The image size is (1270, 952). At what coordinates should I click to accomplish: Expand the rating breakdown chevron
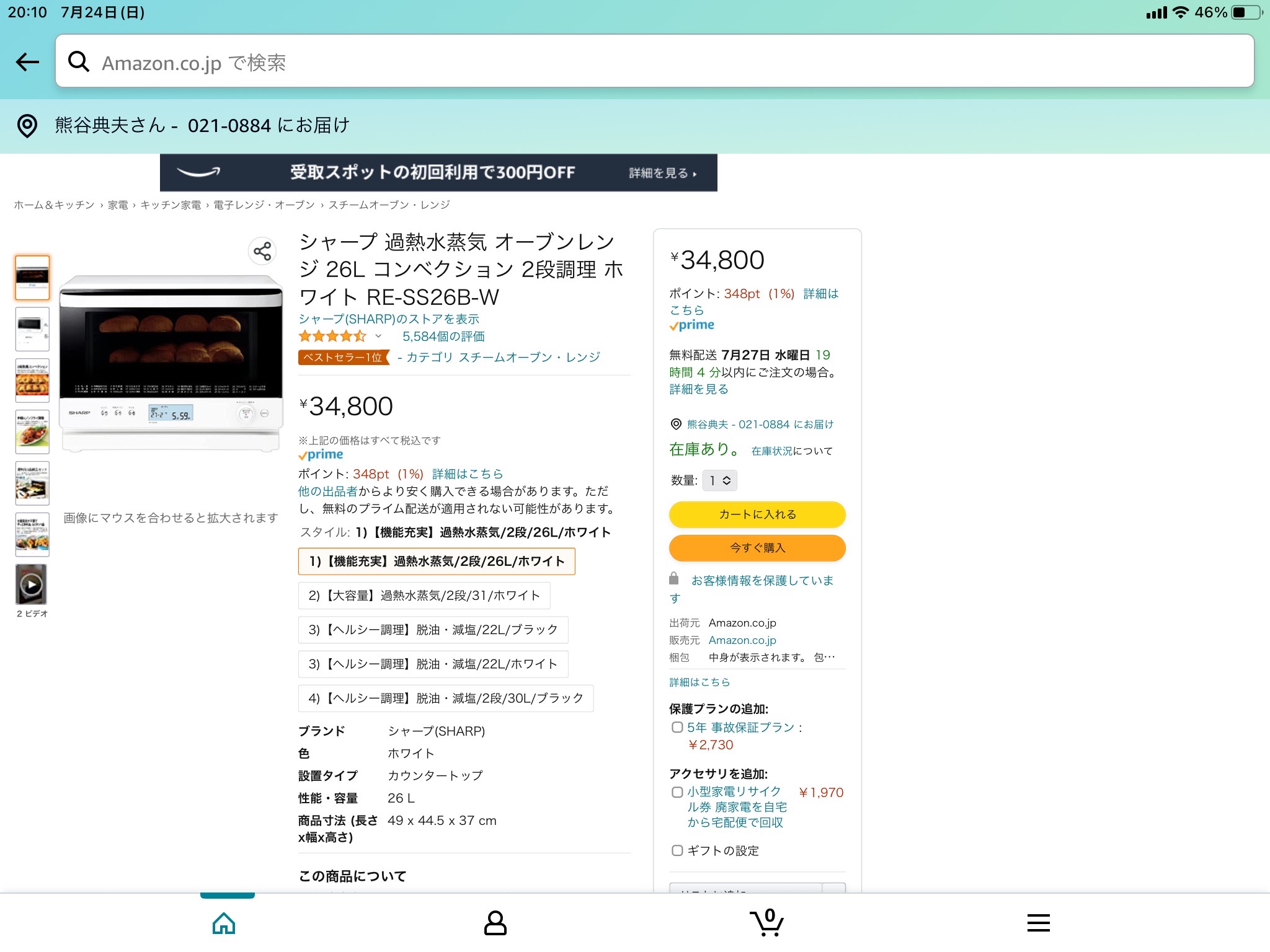click(x=378, y=337)
